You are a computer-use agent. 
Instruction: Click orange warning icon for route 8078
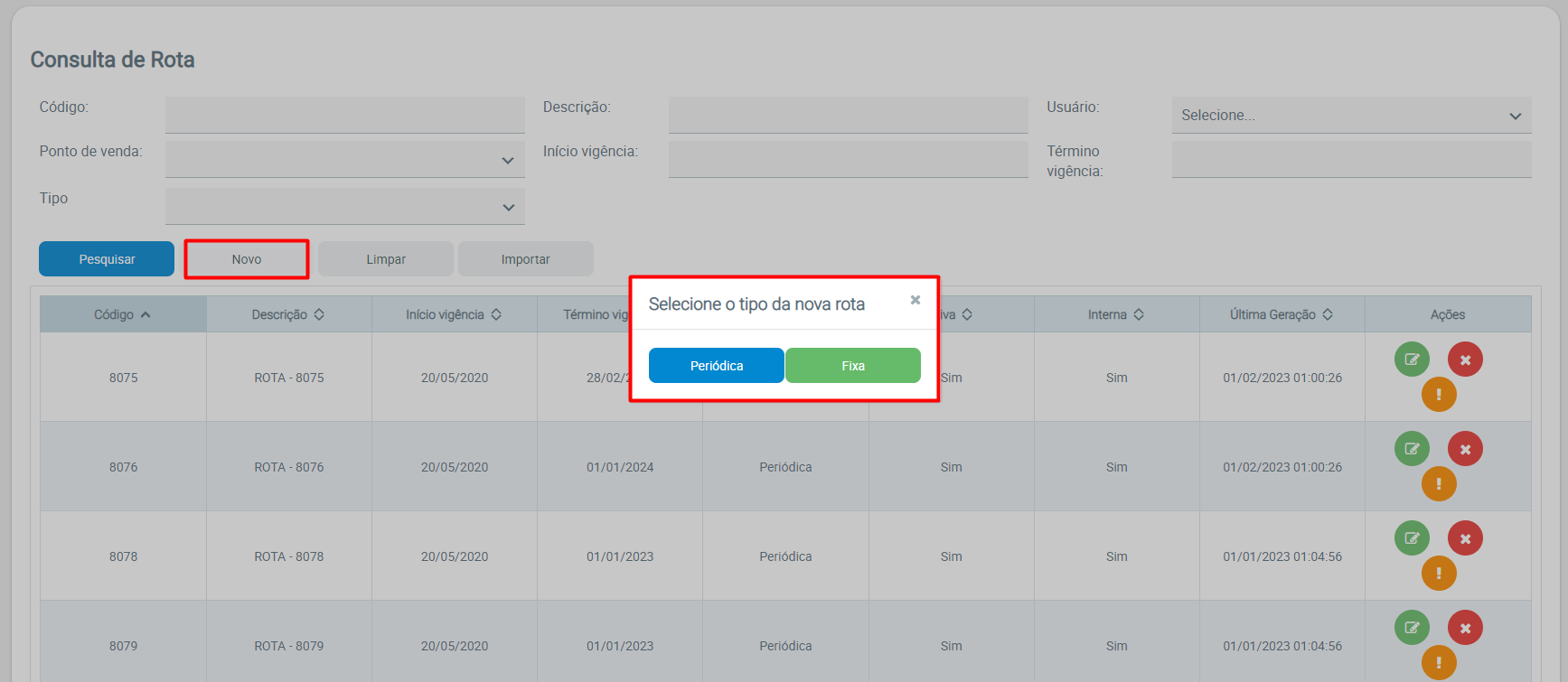coord(1439,573)
